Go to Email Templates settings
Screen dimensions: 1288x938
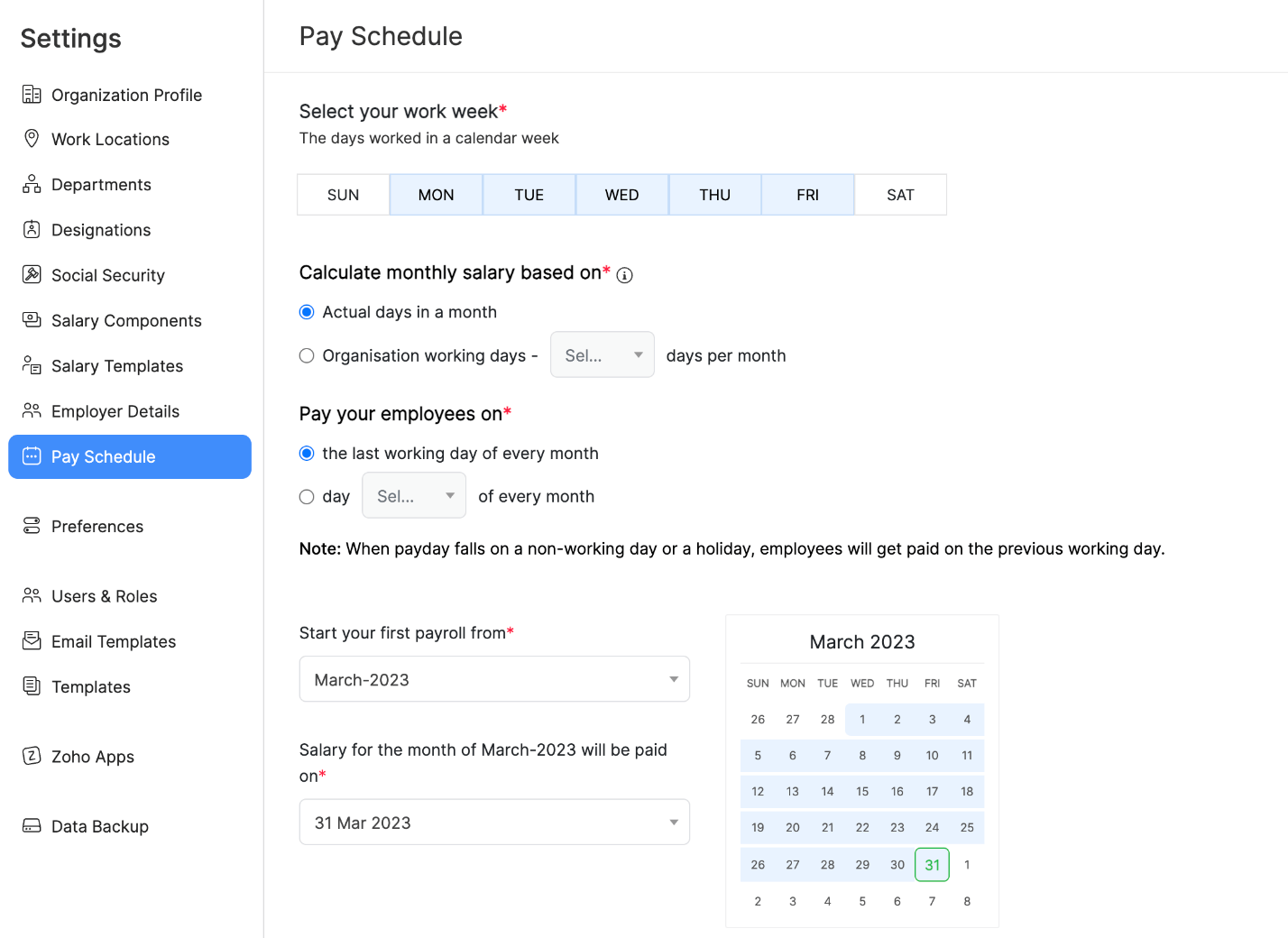114,641
